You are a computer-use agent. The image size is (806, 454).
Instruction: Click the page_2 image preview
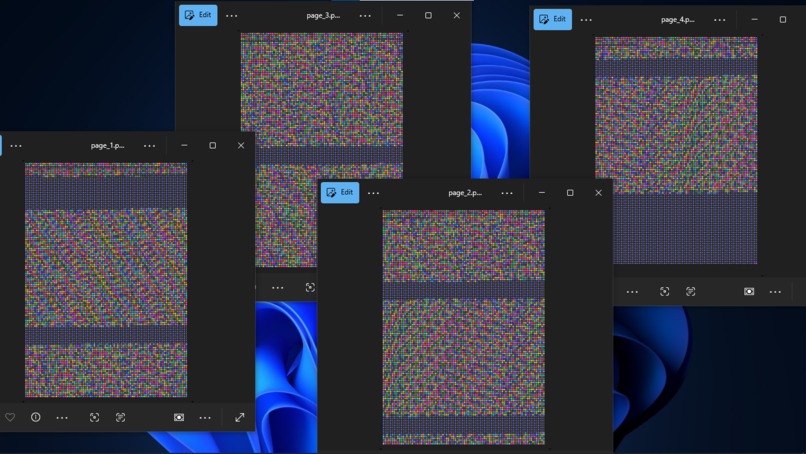tap(464, 327)
